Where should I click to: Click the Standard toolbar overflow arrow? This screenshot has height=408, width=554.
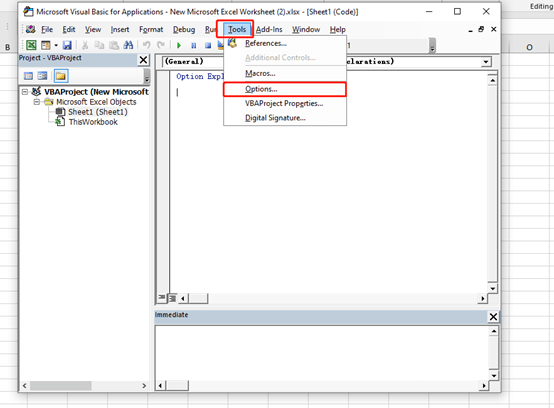pos(432,46)
